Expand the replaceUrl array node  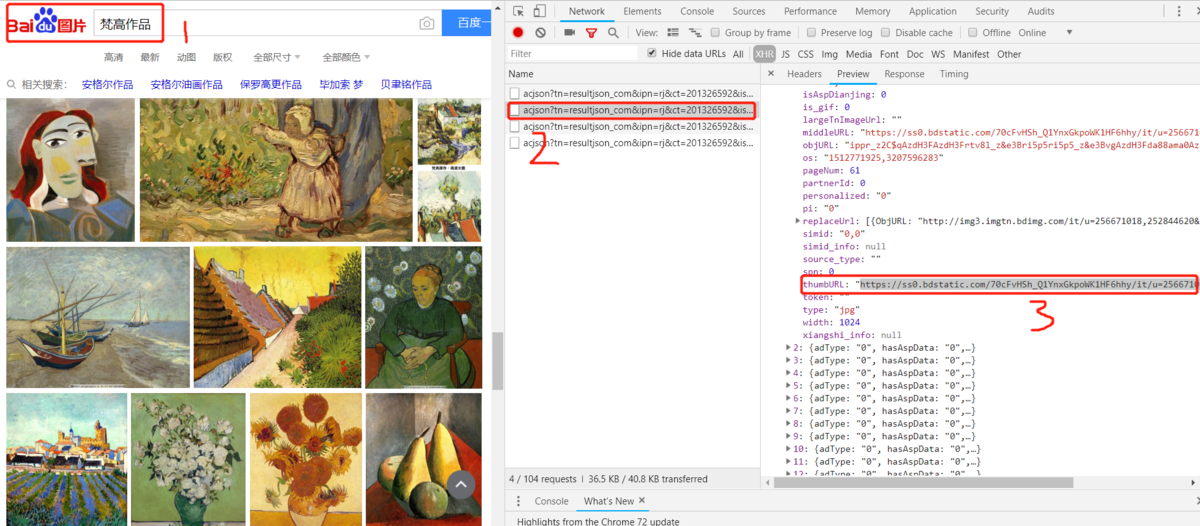[x=798, y=220]
